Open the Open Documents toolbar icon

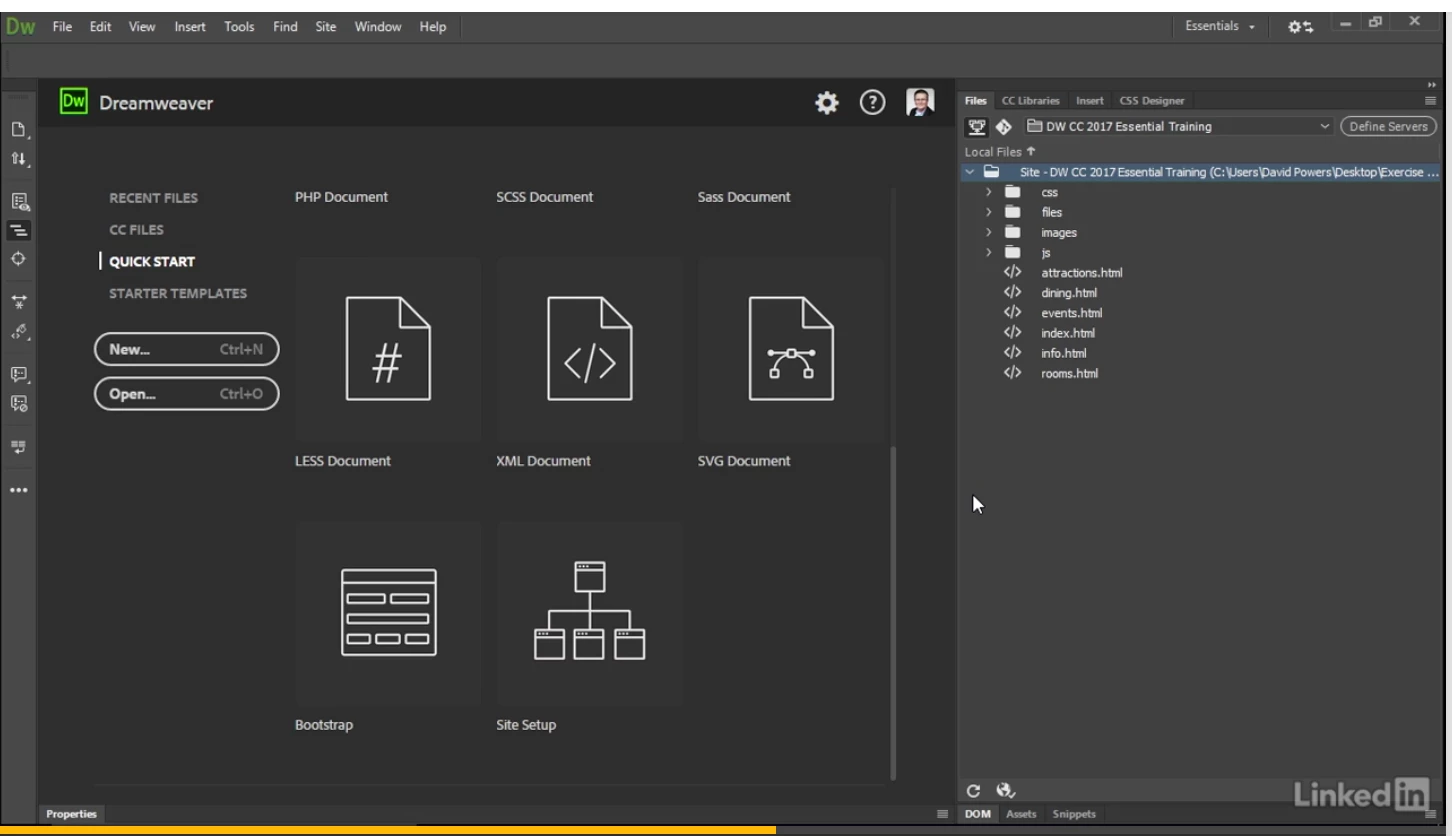coord(18,130)
